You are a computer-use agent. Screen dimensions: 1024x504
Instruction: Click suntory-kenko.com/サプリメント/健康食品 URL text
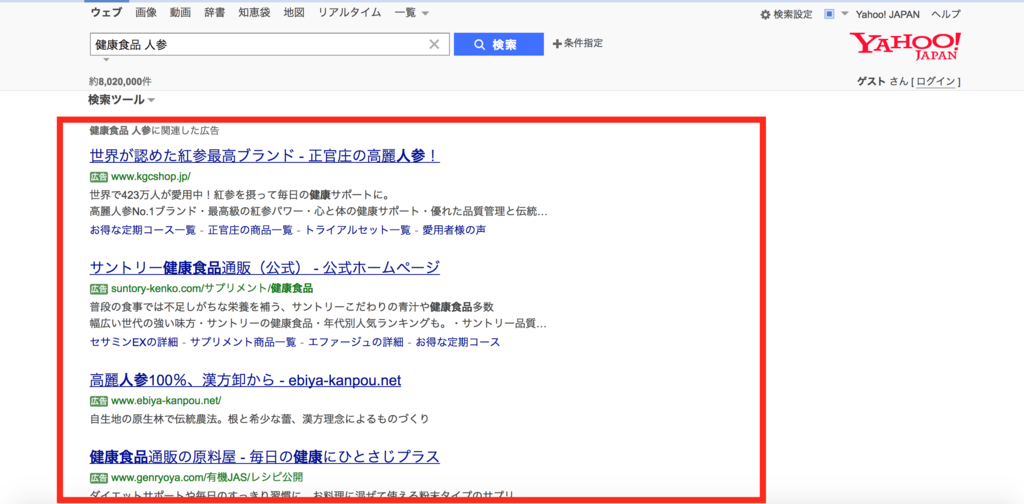[x=212, y=289]
